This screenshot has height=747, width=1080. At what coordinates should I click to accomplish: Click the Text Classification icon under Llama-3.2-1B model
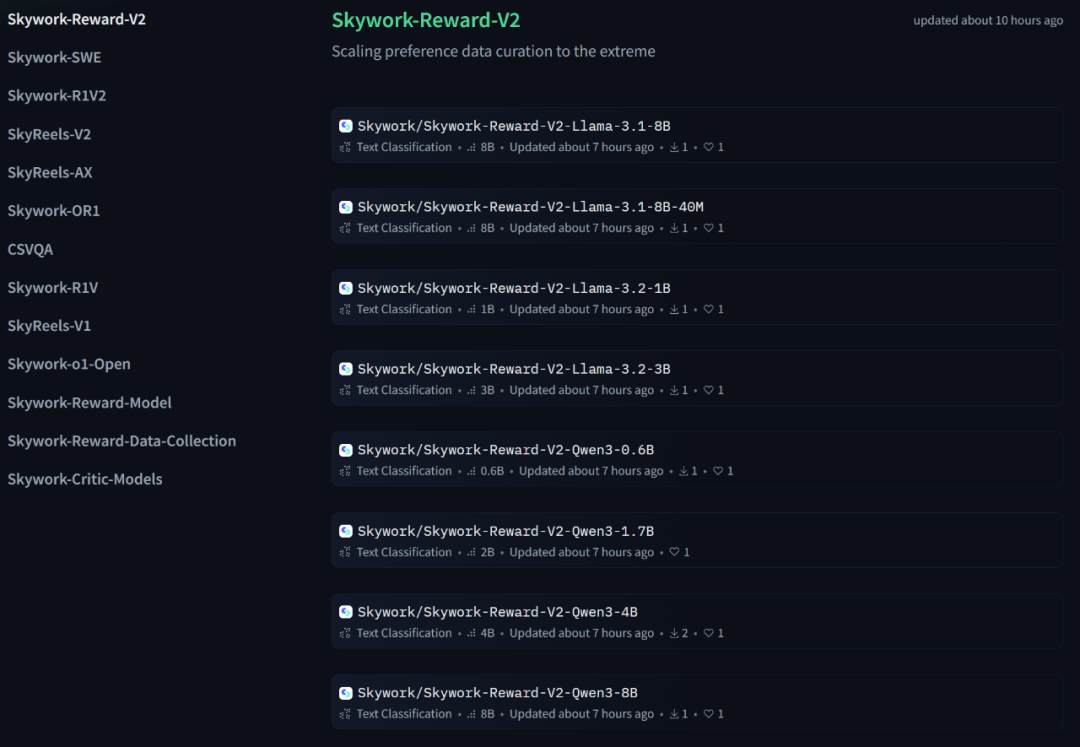pyautogui.click(x=345, y=309)
